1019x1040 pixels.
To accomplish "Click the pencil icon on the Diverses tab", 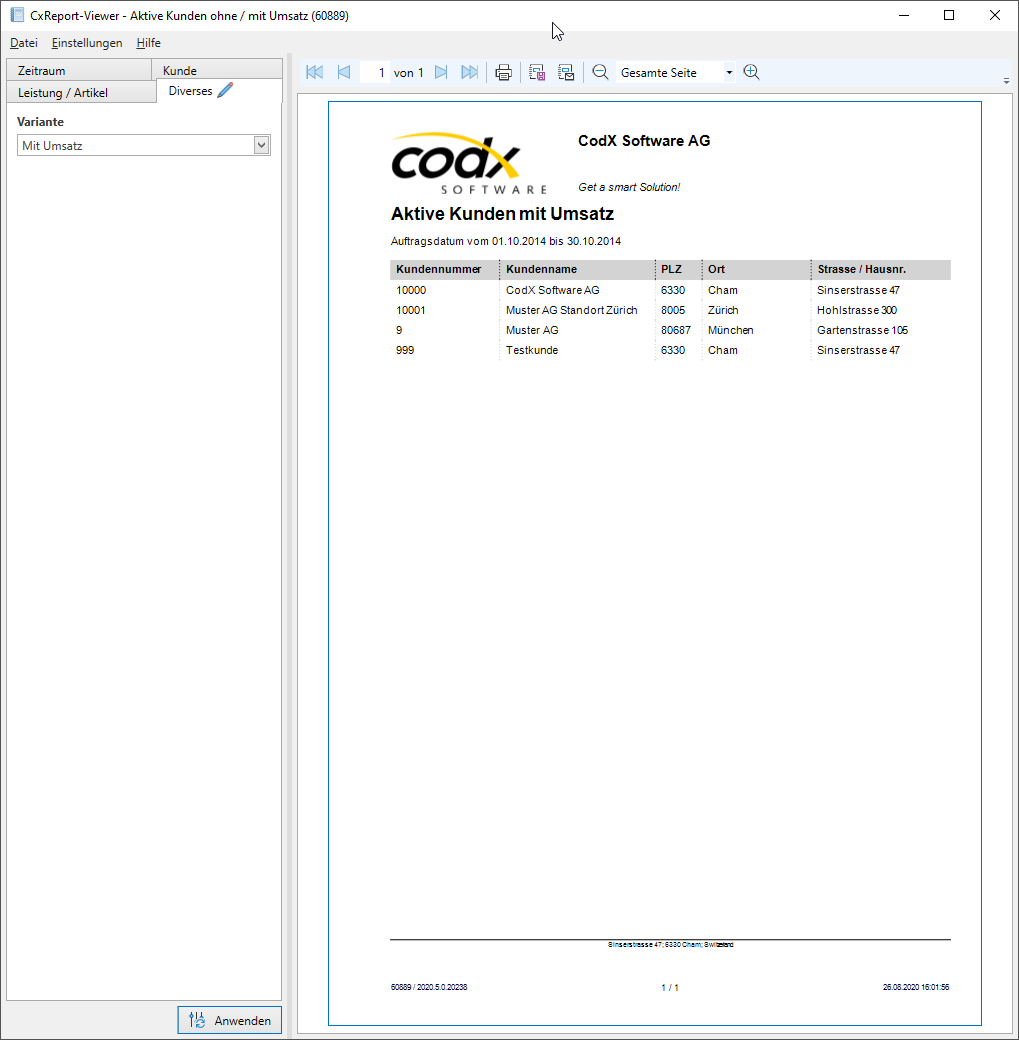I will point(222,89).
